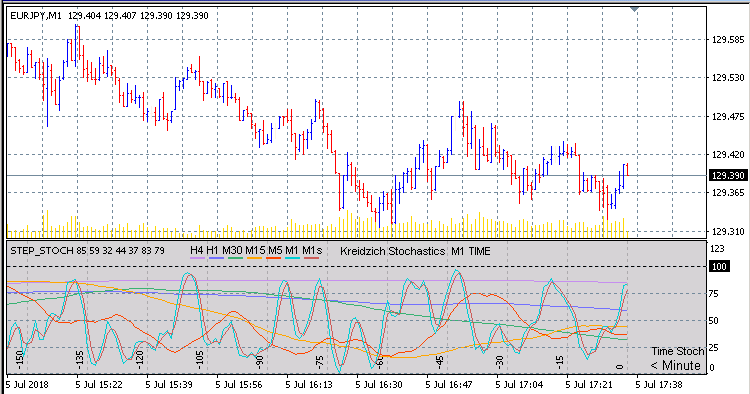
Task: Click the 5 Jul 17:38 time label
Action: [659, 384]
